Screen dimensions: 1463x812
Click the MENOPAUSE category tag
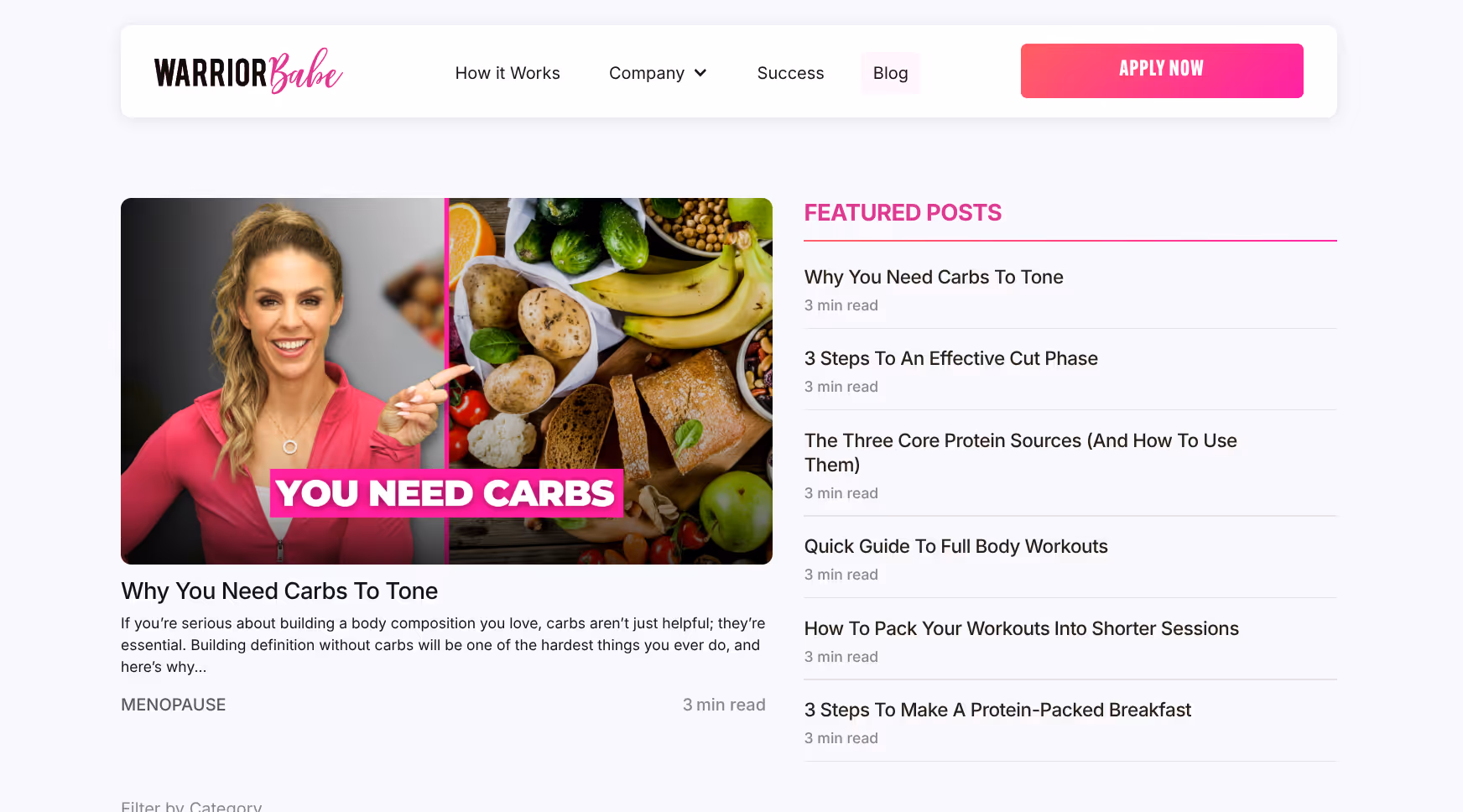(174, 705)
